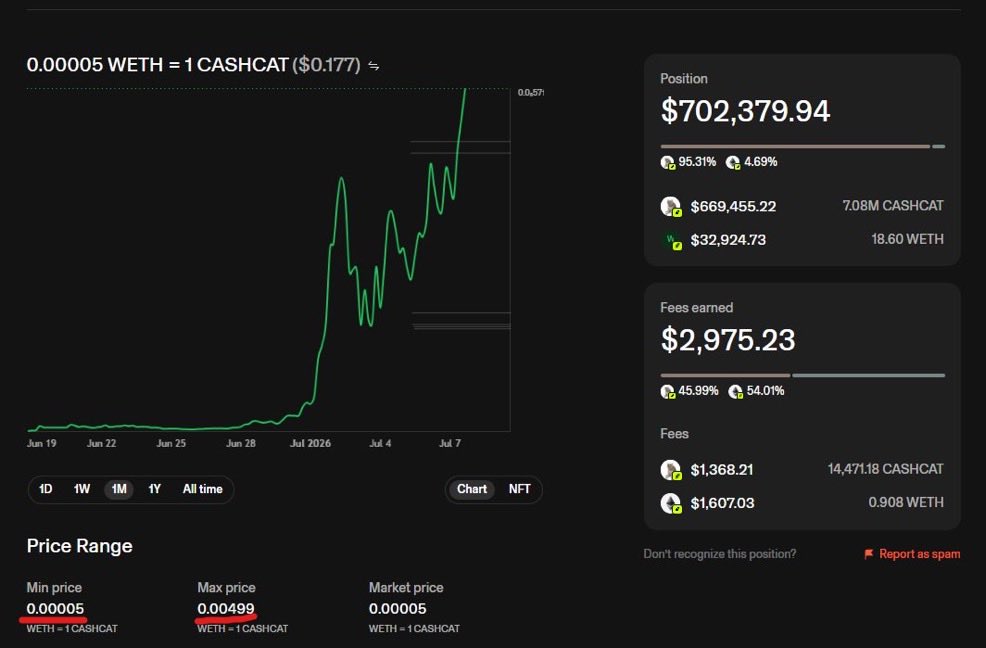Click the position allocation progress bar
Image resolution: width=986 pixels, height=648 pixels.
point(802,146)
